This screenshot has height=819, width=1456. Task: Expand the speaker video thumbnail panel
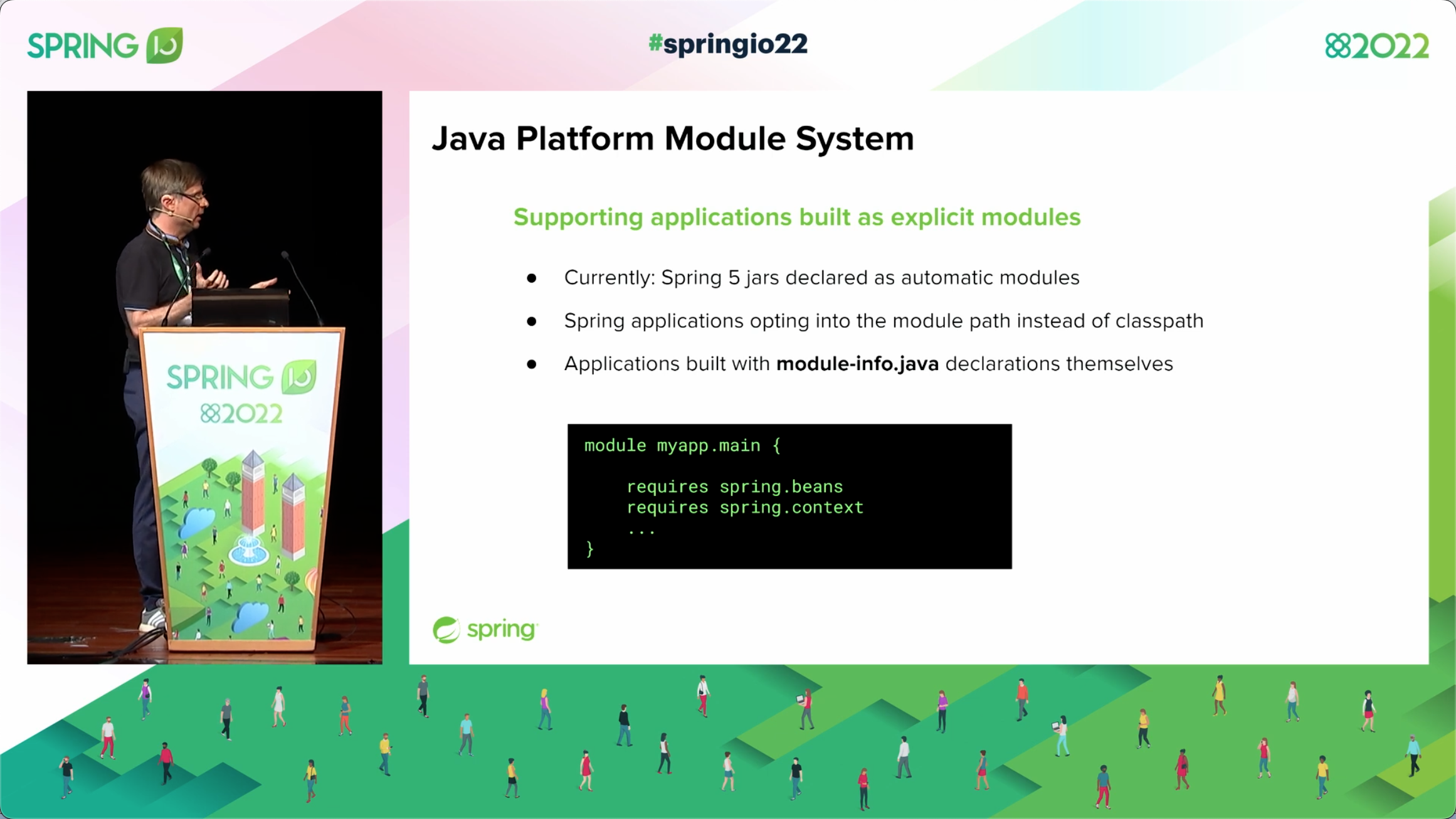pyautogui.click(x=204, y=378)
